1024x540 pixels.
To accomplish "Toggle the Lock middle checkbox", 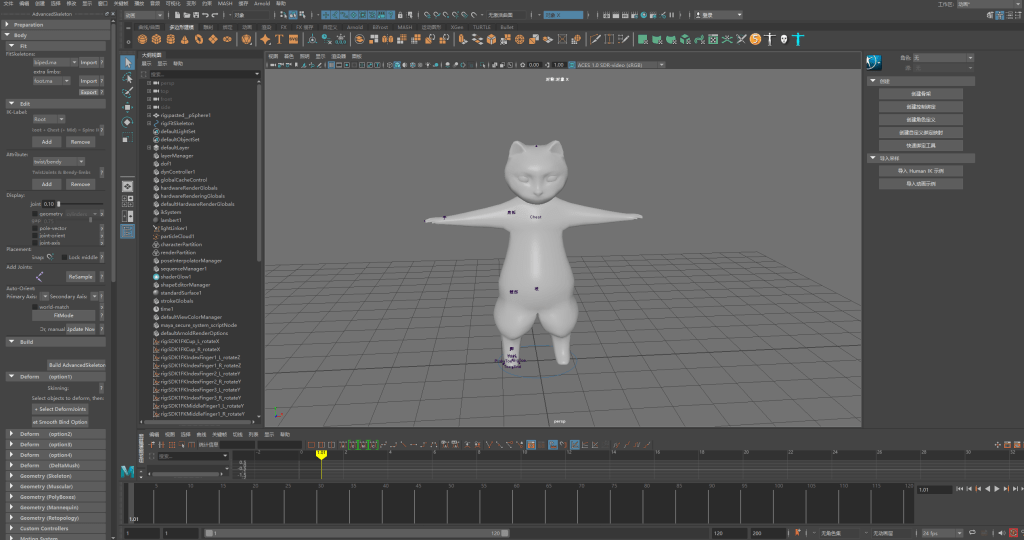I will pyautogui.click(x=63, y=257).
